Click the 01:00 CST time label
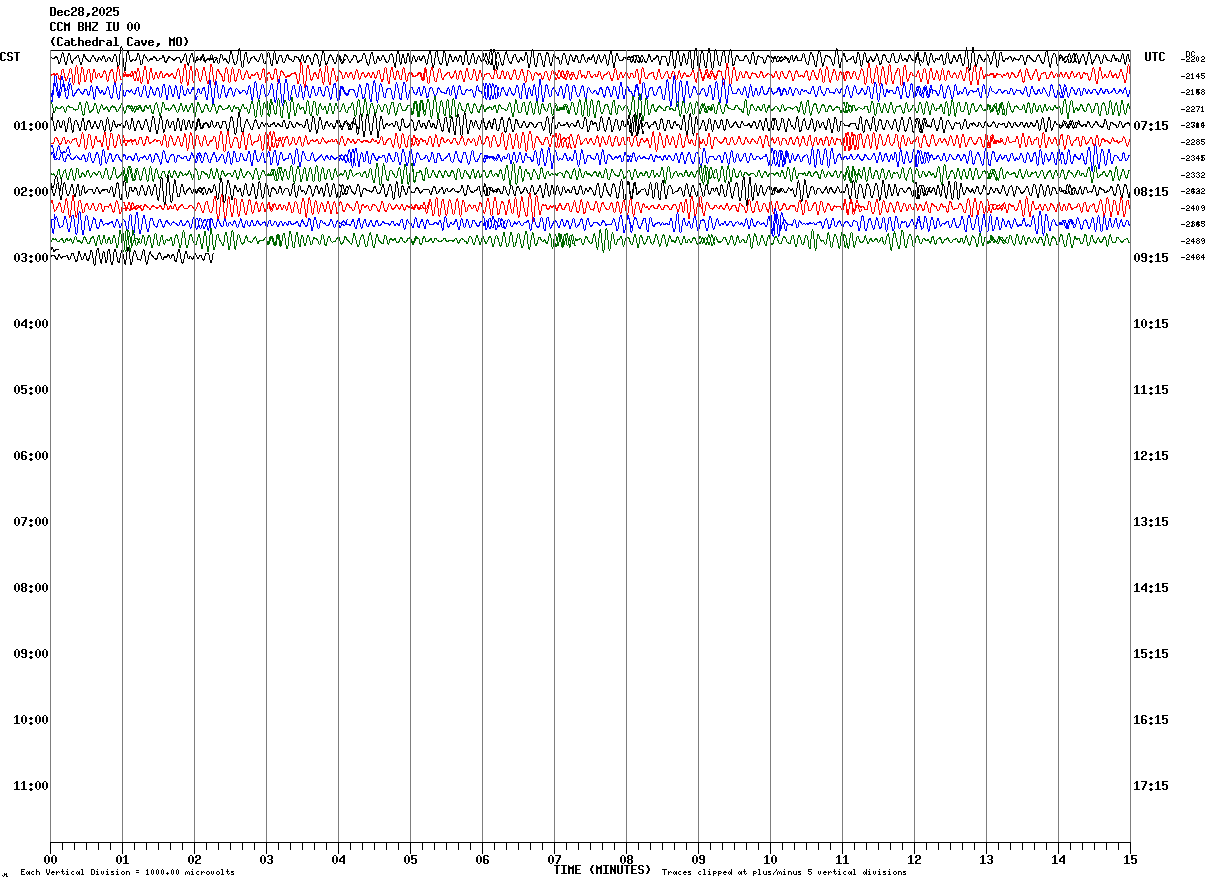Image resolution: width=1210 pixels, height=886 pixels. pyautogui.click(x=30, y=126)
